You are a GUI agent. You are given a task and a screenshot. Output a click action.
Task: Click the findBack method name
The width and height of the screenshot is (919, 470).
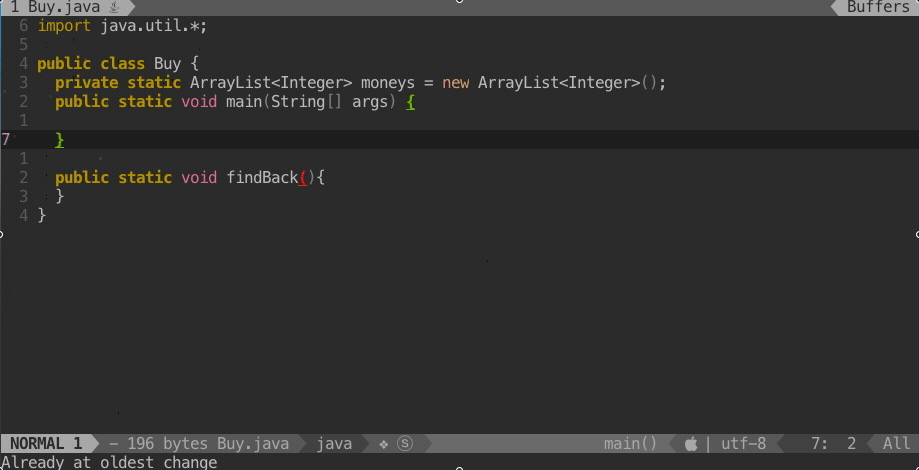click(x=262, y=178)
